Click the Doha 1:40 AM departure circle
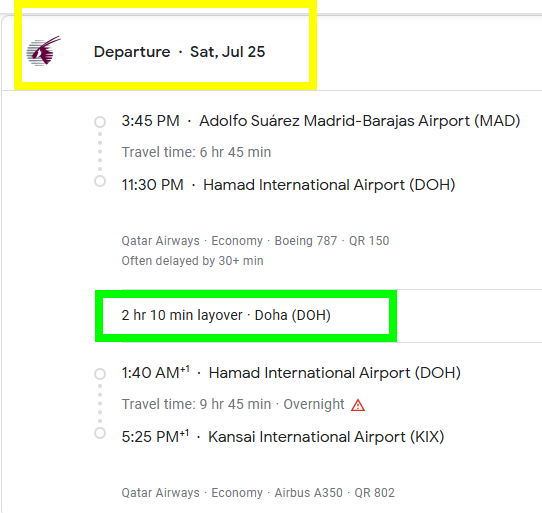This screenshot has width=542, height=513. tap(100, 374)
